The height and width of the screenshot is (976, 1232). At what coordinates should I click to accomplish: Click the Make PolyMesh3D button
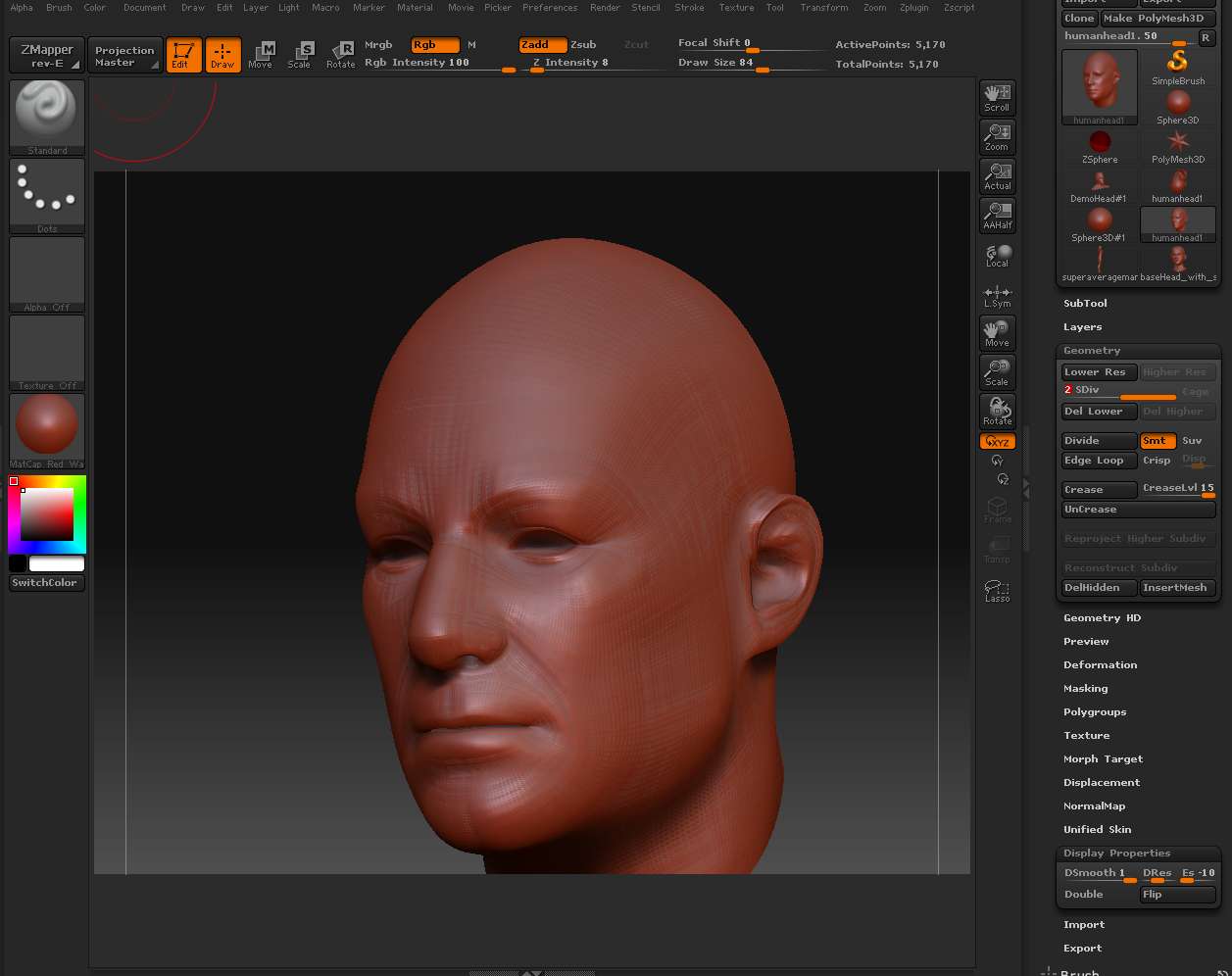pyautogui.click(x=1159, y=18)
